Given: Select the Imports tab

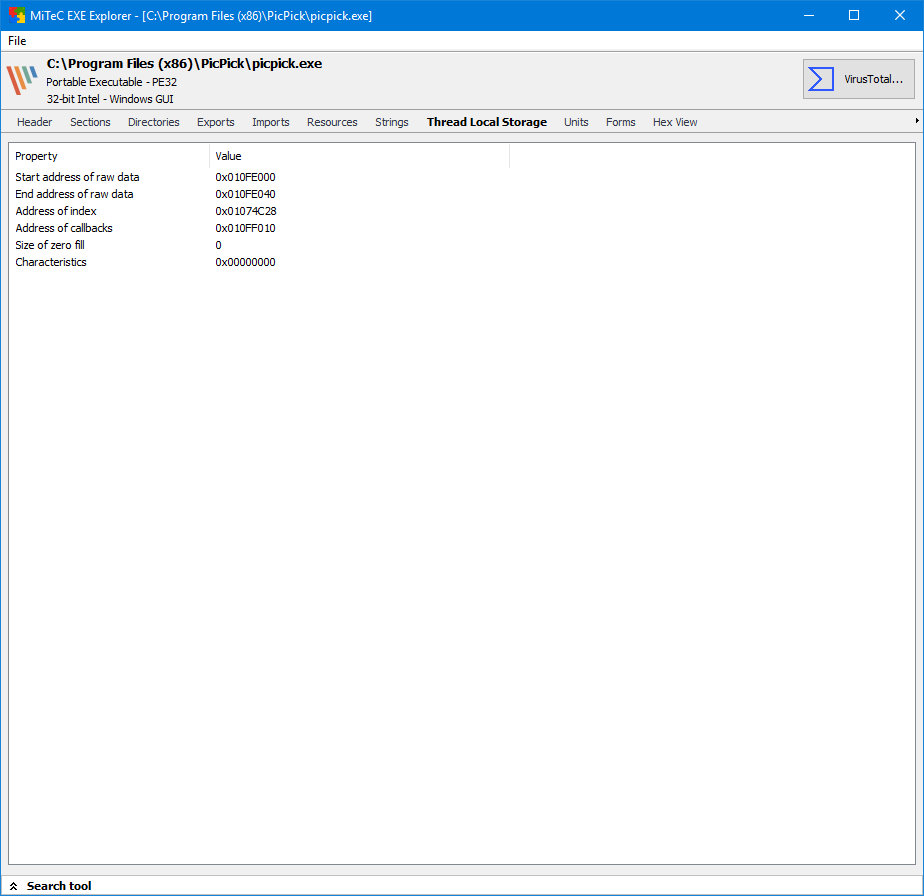Looking at the screenshot, I should 270,122.
